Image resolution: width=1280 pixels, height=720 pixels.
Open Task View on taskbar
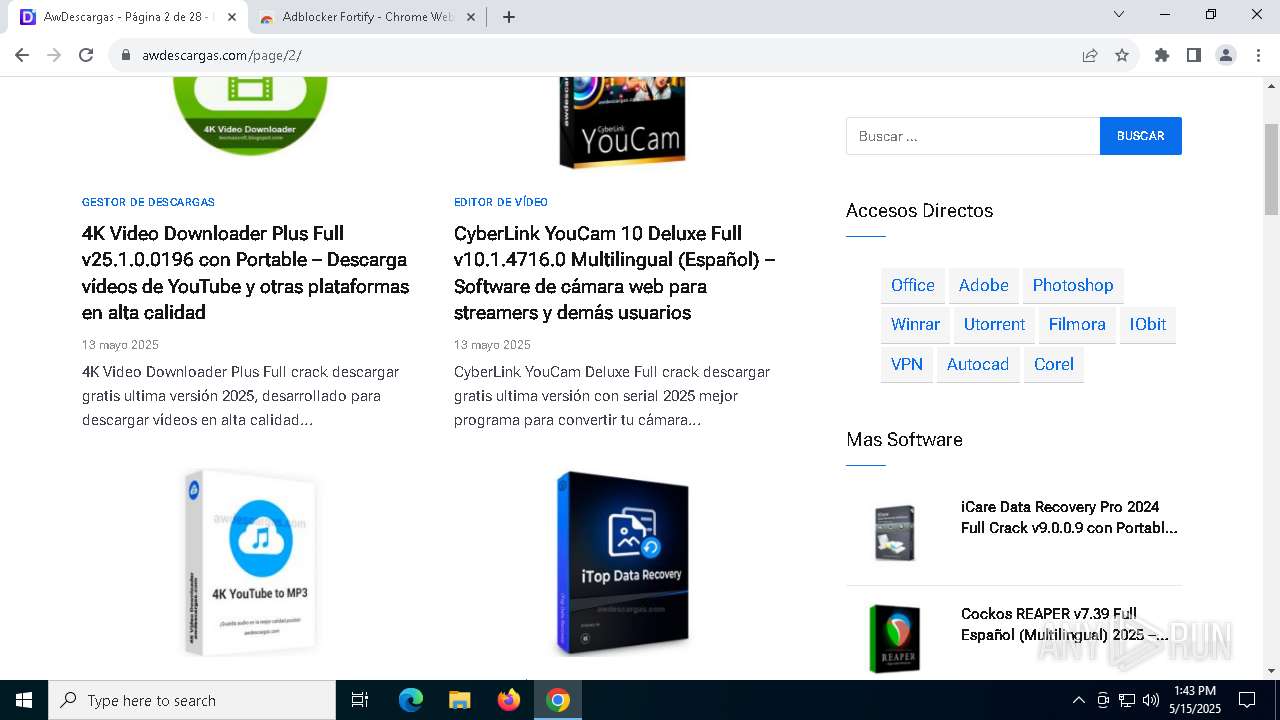click(360, 700)
